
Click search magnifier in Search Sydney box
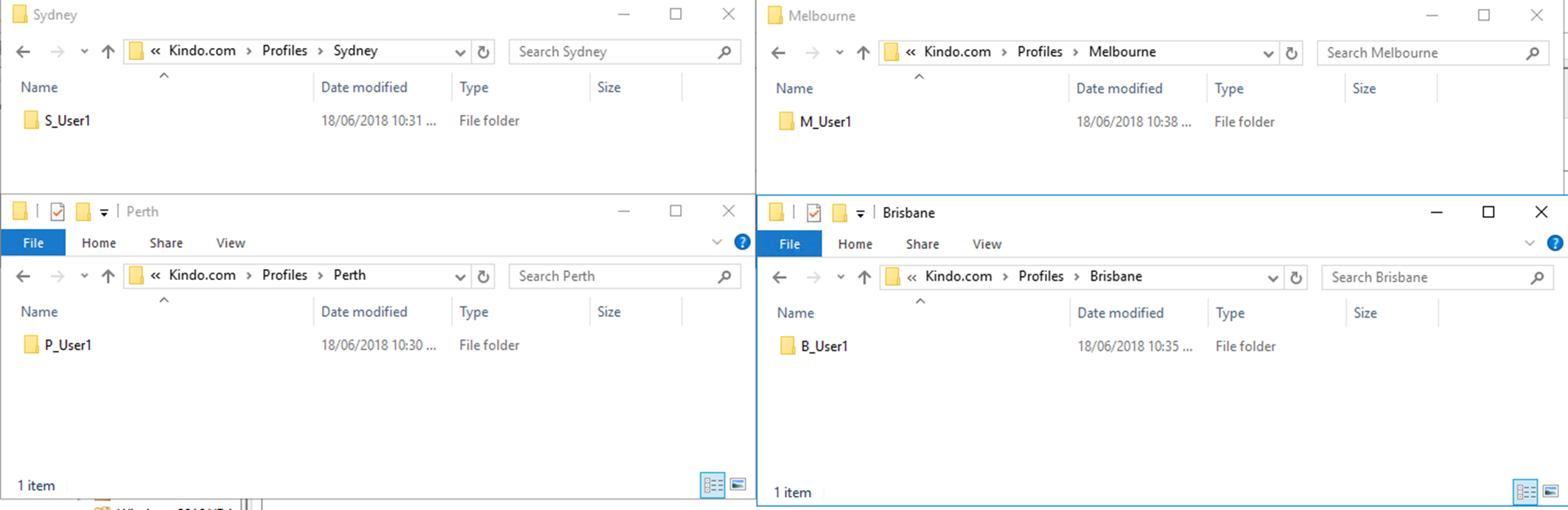(724, 52)
